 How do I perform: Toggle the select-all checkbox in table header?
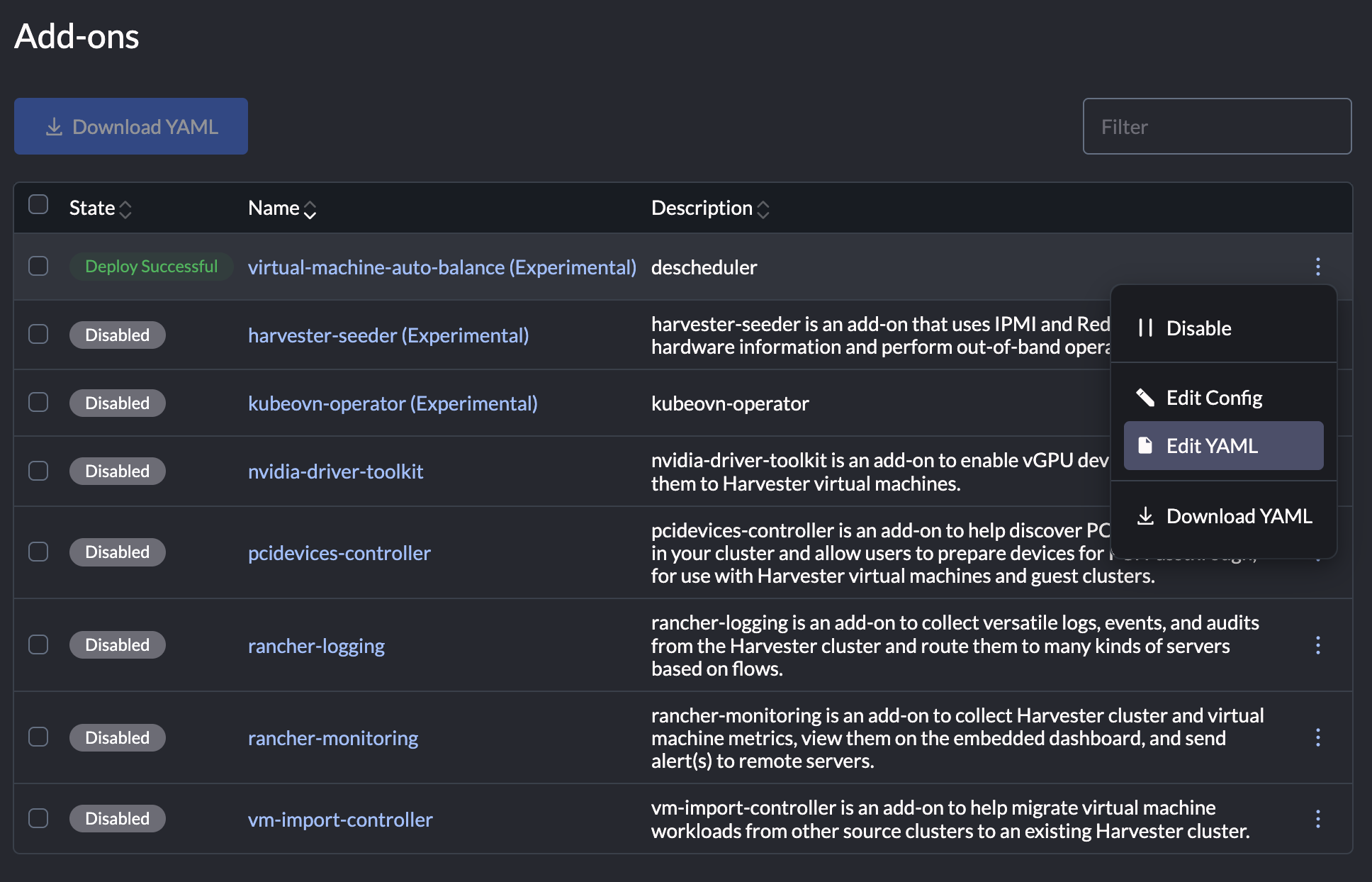point(38,205)
